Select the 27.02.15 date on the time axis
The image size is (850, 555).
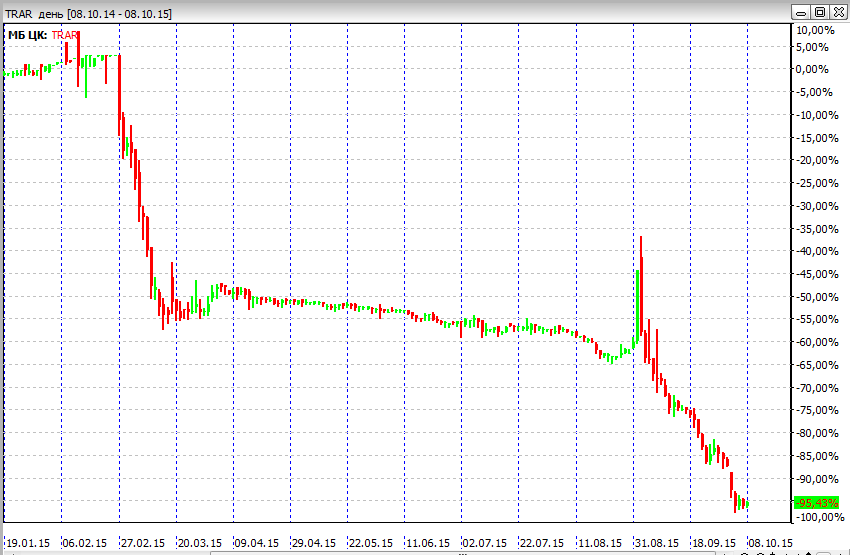point(142,543)
